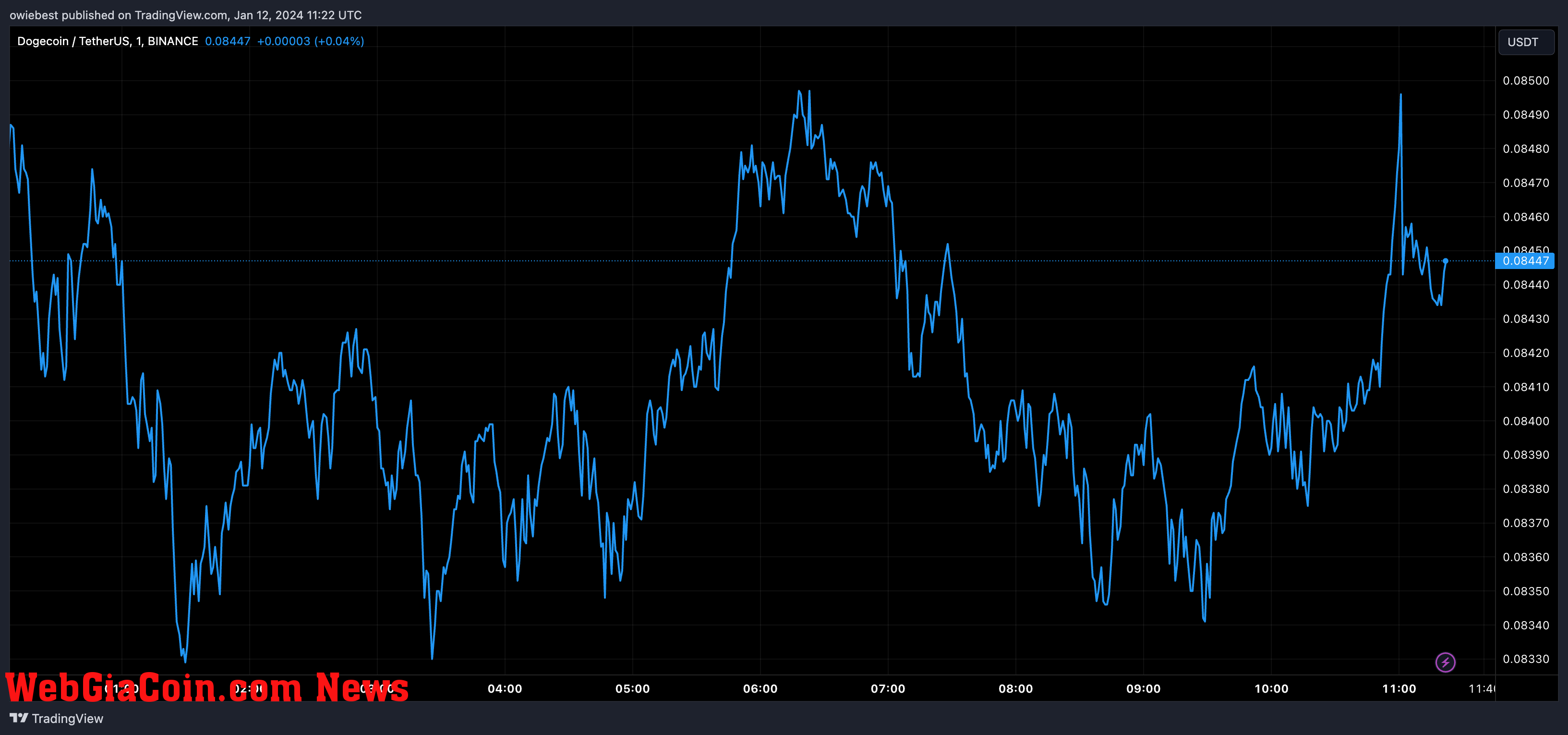Click the 09:00 time axis label

[x=1144, y=689]
